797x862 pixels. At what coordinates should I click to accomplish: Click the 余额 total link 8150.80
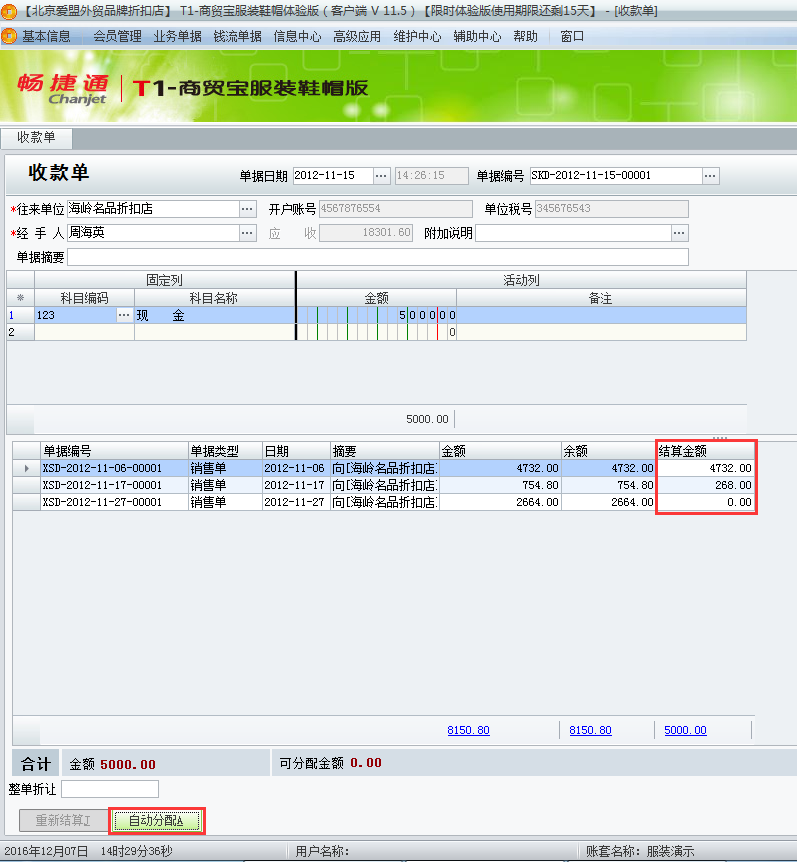click(x=590, y=730)
